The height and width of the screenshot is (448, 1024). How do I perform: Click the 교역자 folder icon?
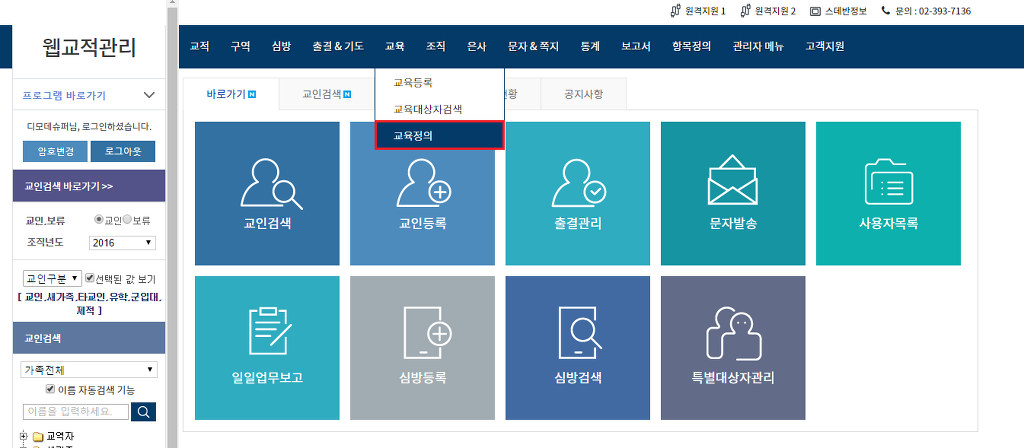pos(38,436)
